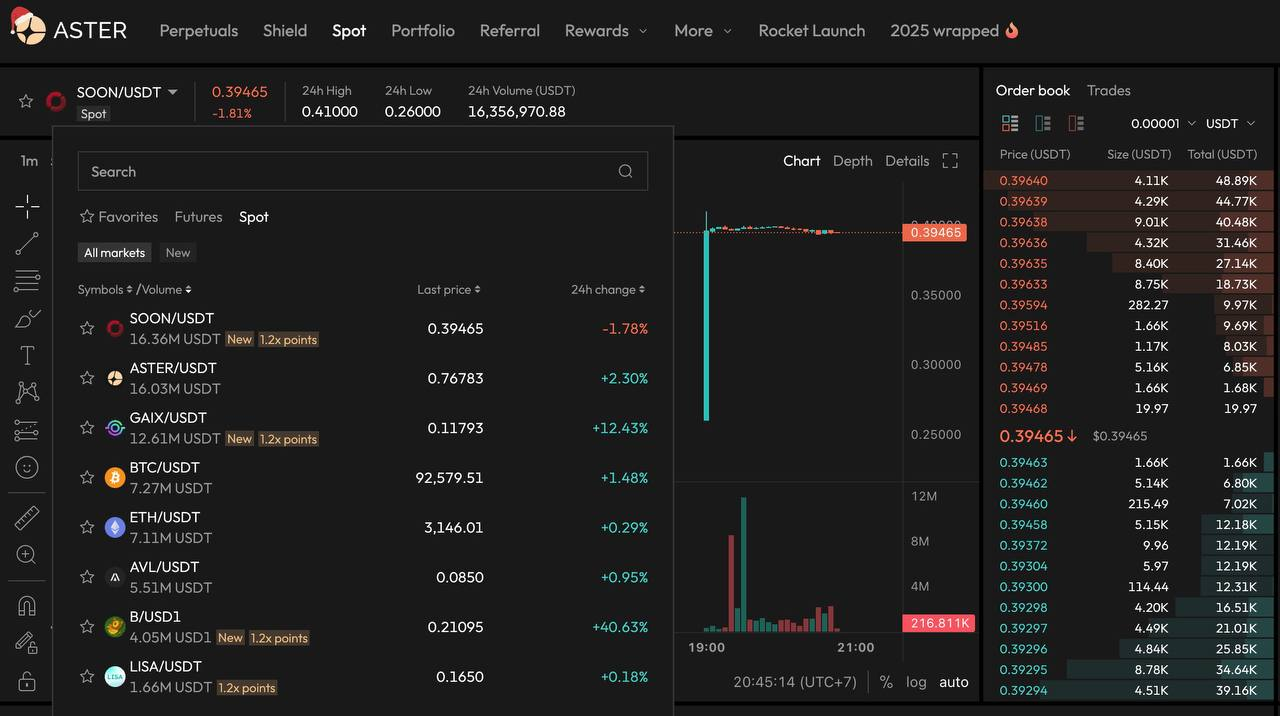Choose the text annotation tool
The image size is (1280, 716).
coord(27,356)
